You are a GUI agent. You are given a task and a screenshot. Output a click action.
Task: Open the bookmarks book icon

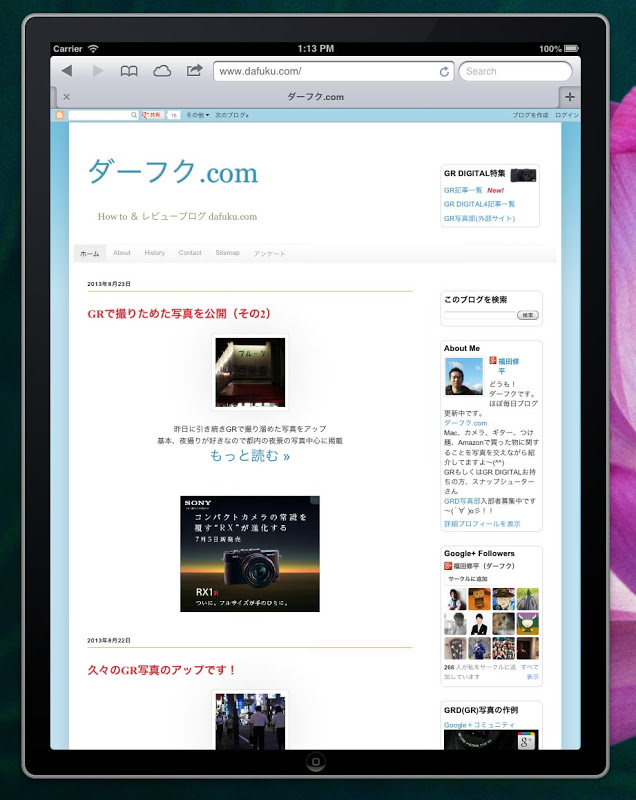click(x=129, y=71)
